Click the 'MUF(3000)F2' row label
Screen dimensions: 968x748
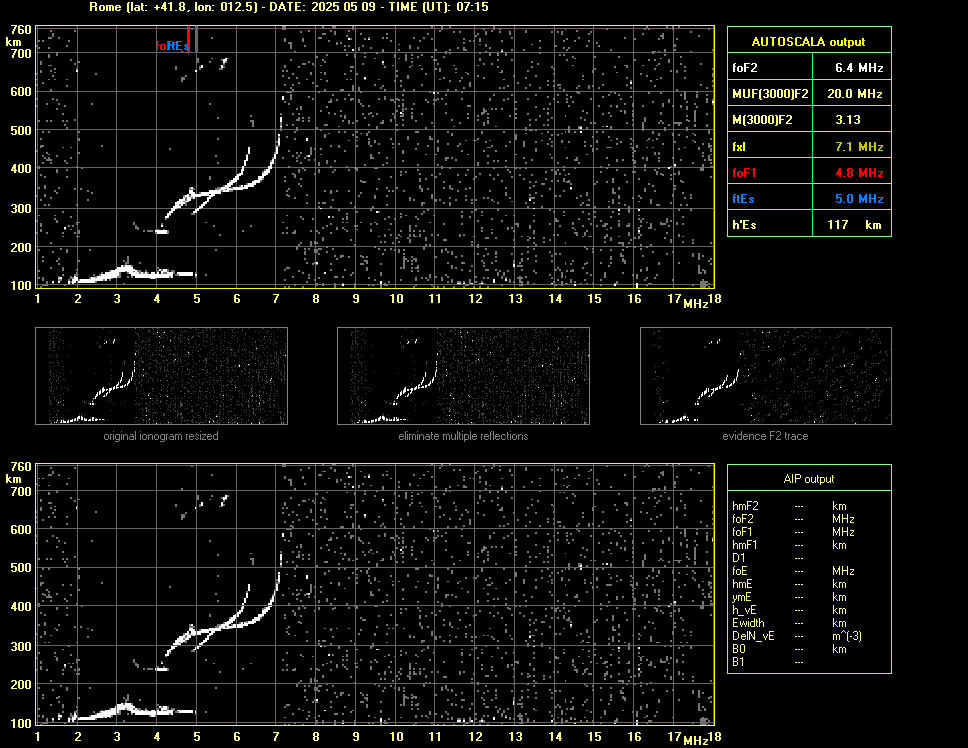pyautogui.click(x=770, y=94)
